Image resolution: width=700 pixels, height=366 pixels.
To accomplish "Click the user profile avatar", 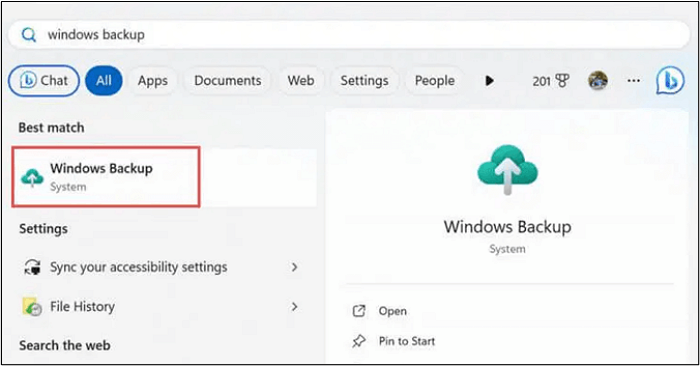I will (x=598, y=81).
